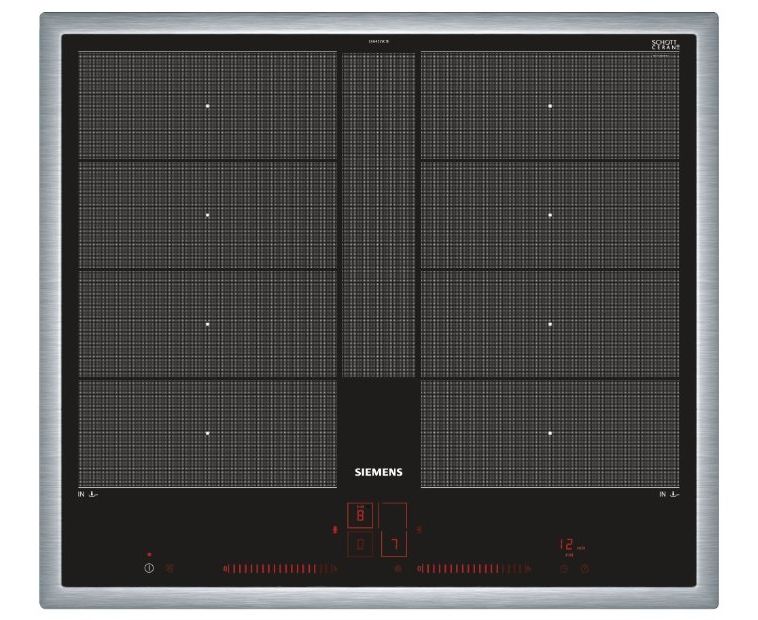Tap the rightmost timer clock icon
758x620 pixels.
point(585,569)
